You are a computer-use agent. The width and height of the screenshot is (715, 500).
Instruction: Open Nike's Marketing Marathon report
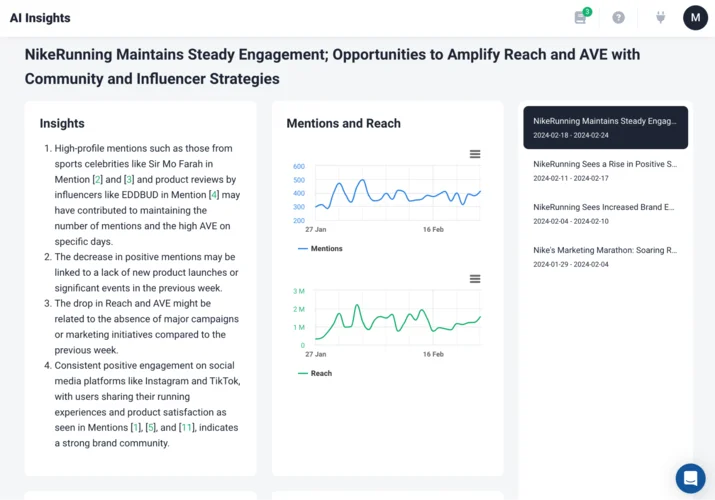coord(604,256)
